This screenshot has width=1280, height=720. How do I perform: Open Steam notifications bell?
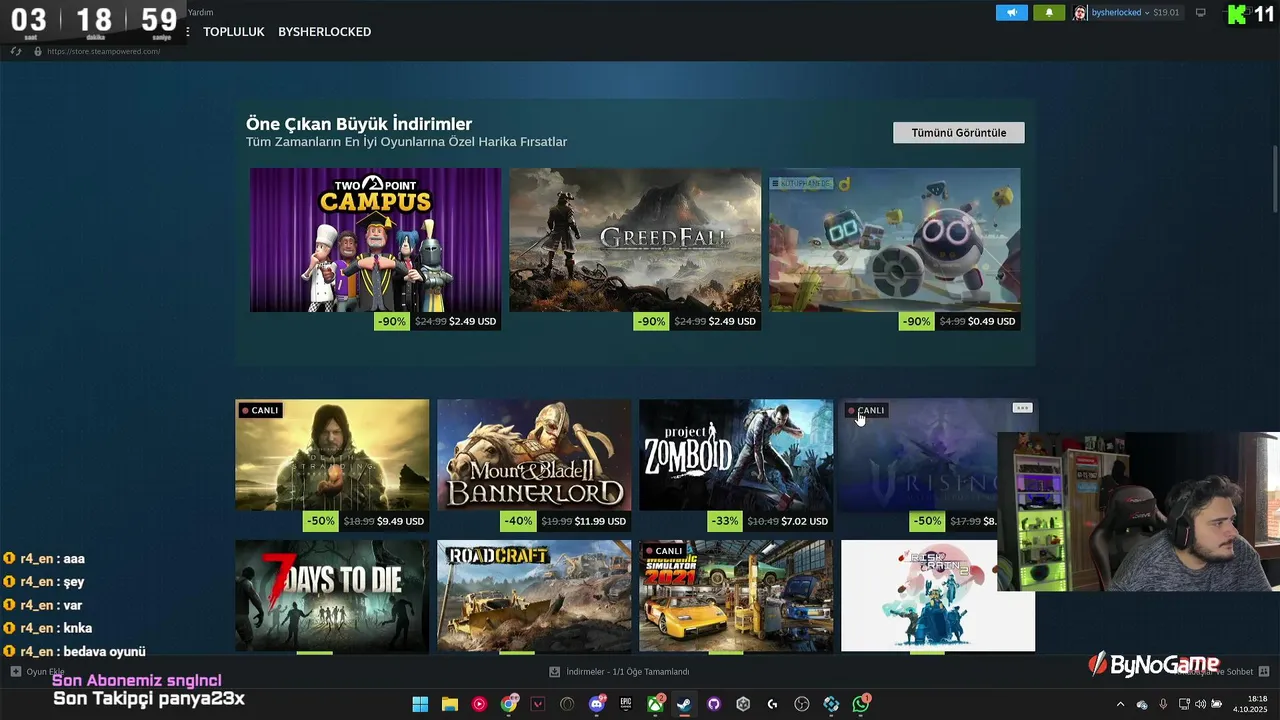(1049, 13)
